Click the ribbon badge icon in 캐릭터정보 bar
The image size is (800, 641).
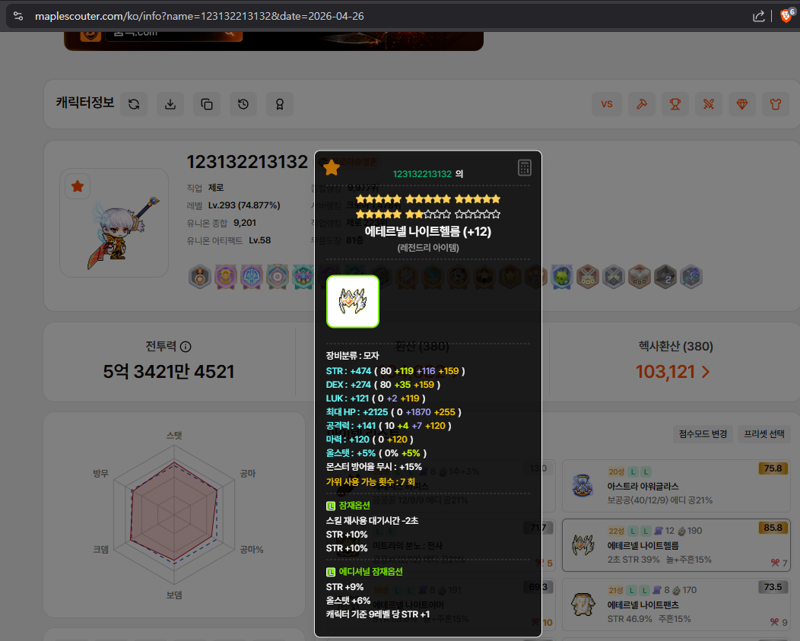click(280, 104)
